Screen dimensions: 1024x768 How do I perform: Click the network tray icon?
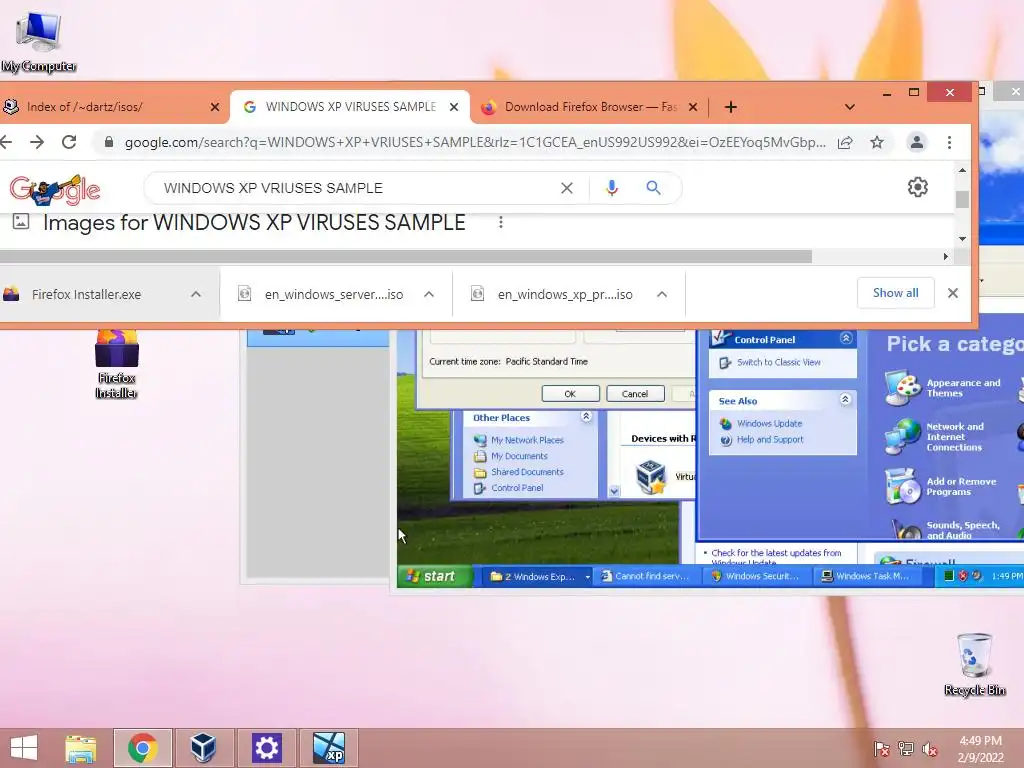click(905, 748)
